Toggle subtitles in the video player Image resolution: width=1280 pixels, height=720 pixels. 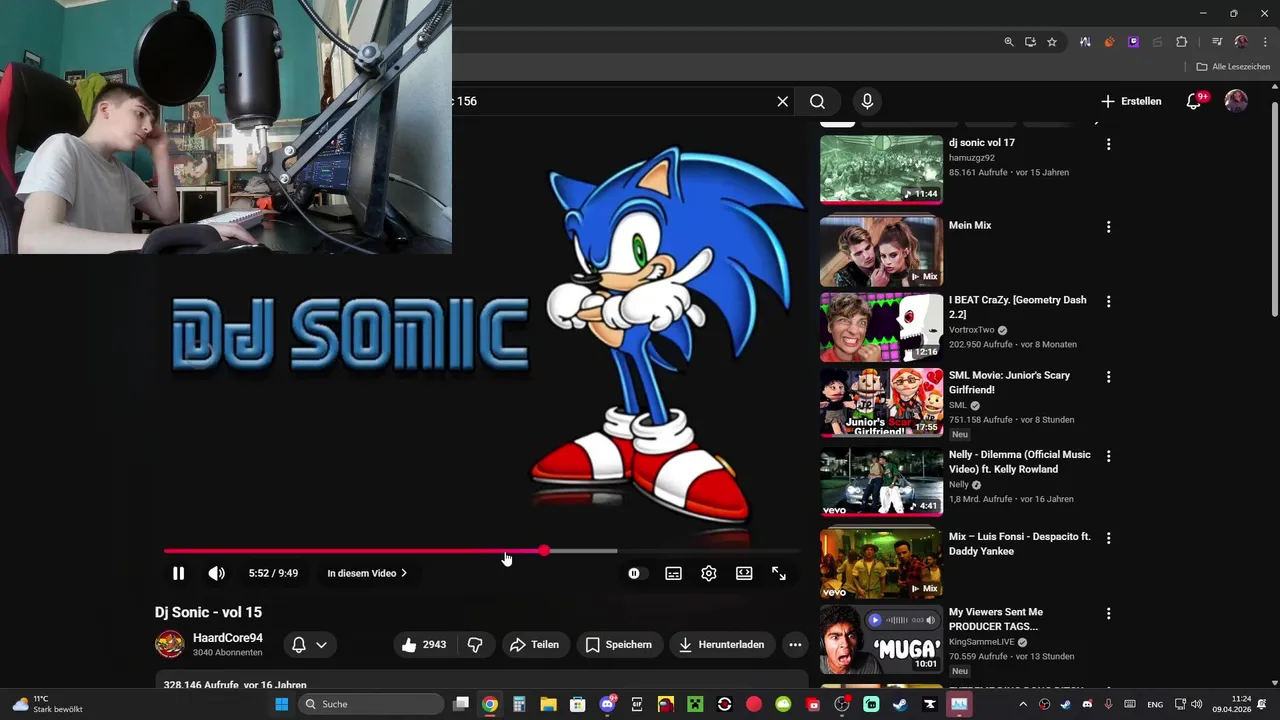click(674, 573)
